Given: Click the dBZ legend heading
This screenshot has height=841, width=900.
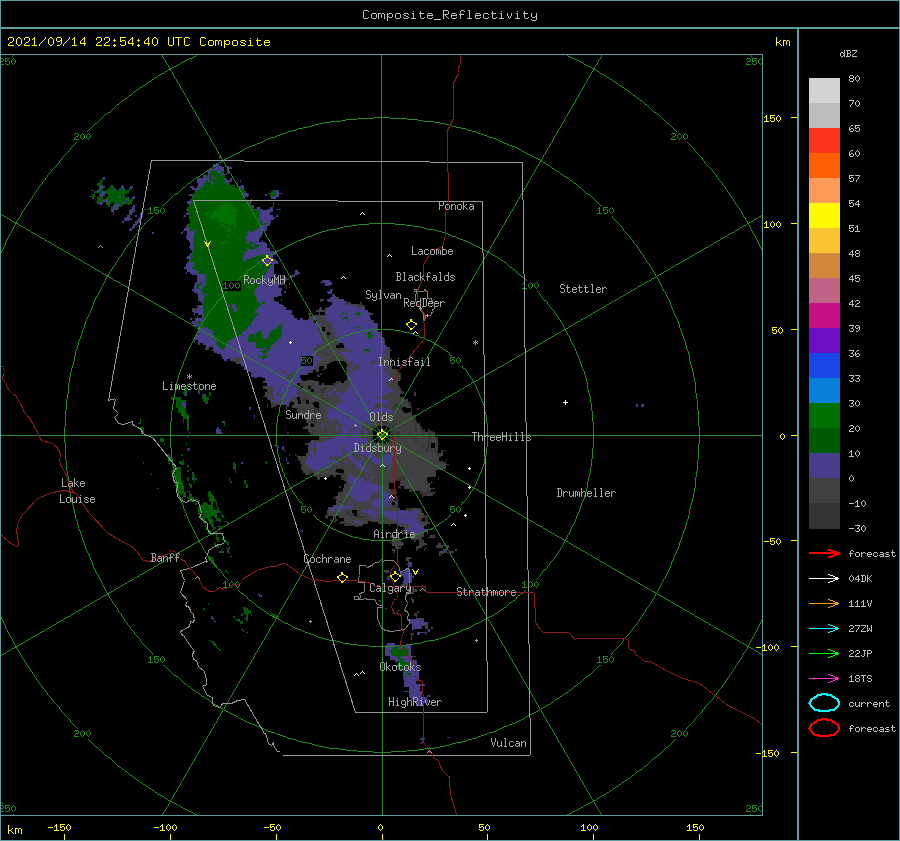Looking at the screenshot, I should click(848, 53).
